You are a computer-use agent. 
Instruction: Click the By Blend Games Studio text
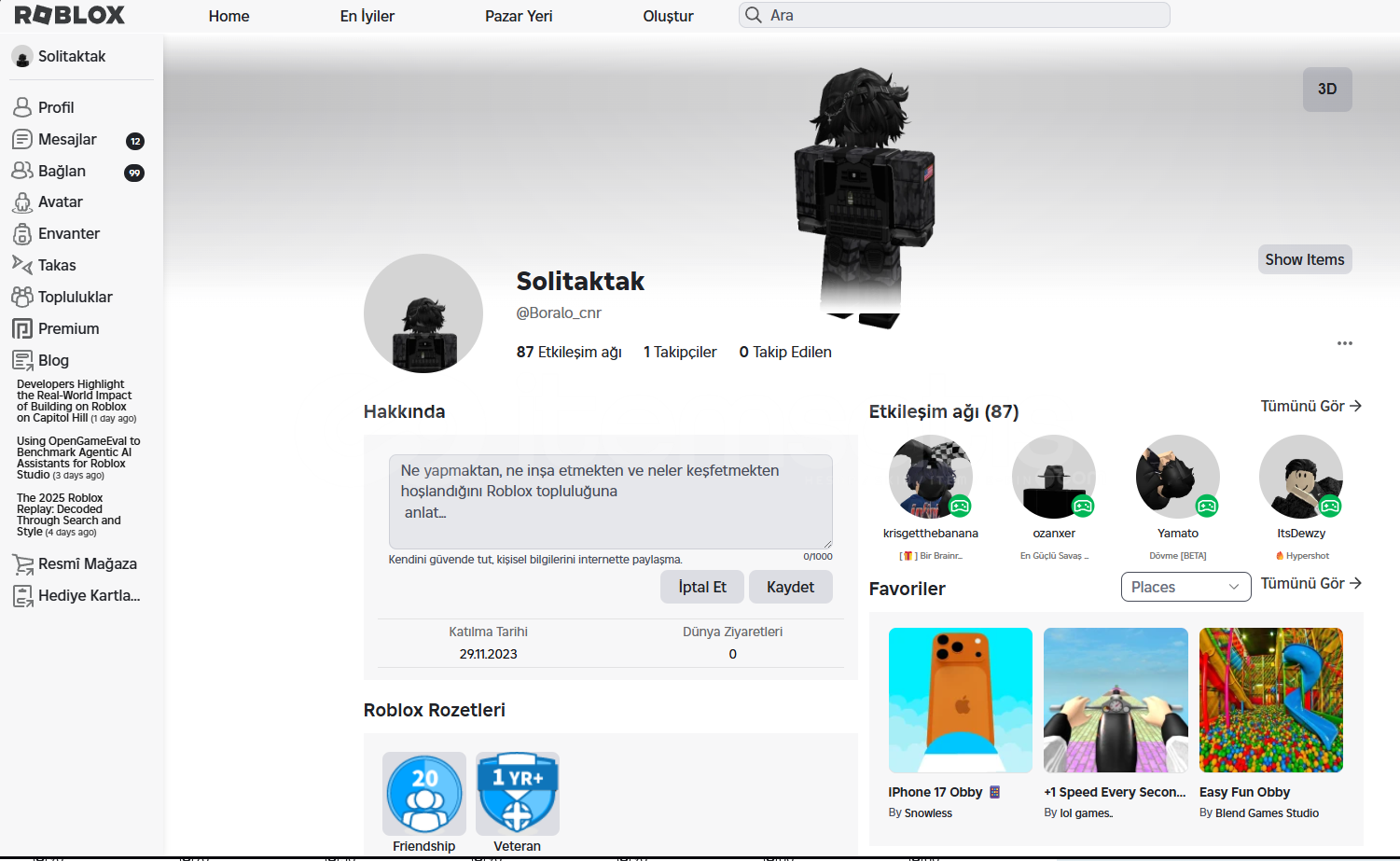1259,813
